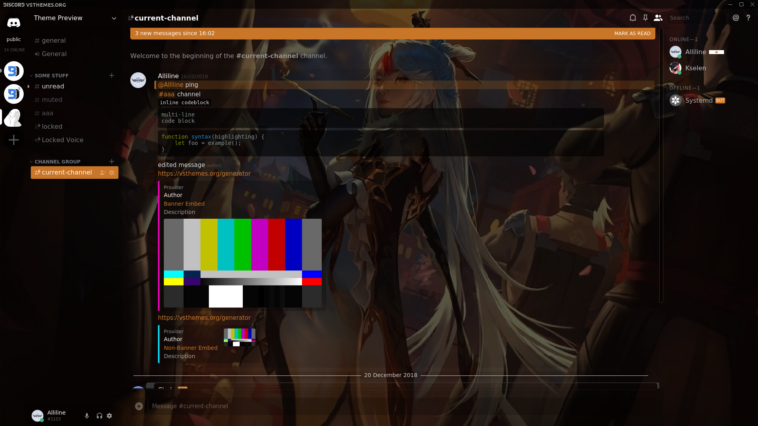Open the help question mark icon
Image resolution: width=758 pixels, height=426 pixels.
748,18
